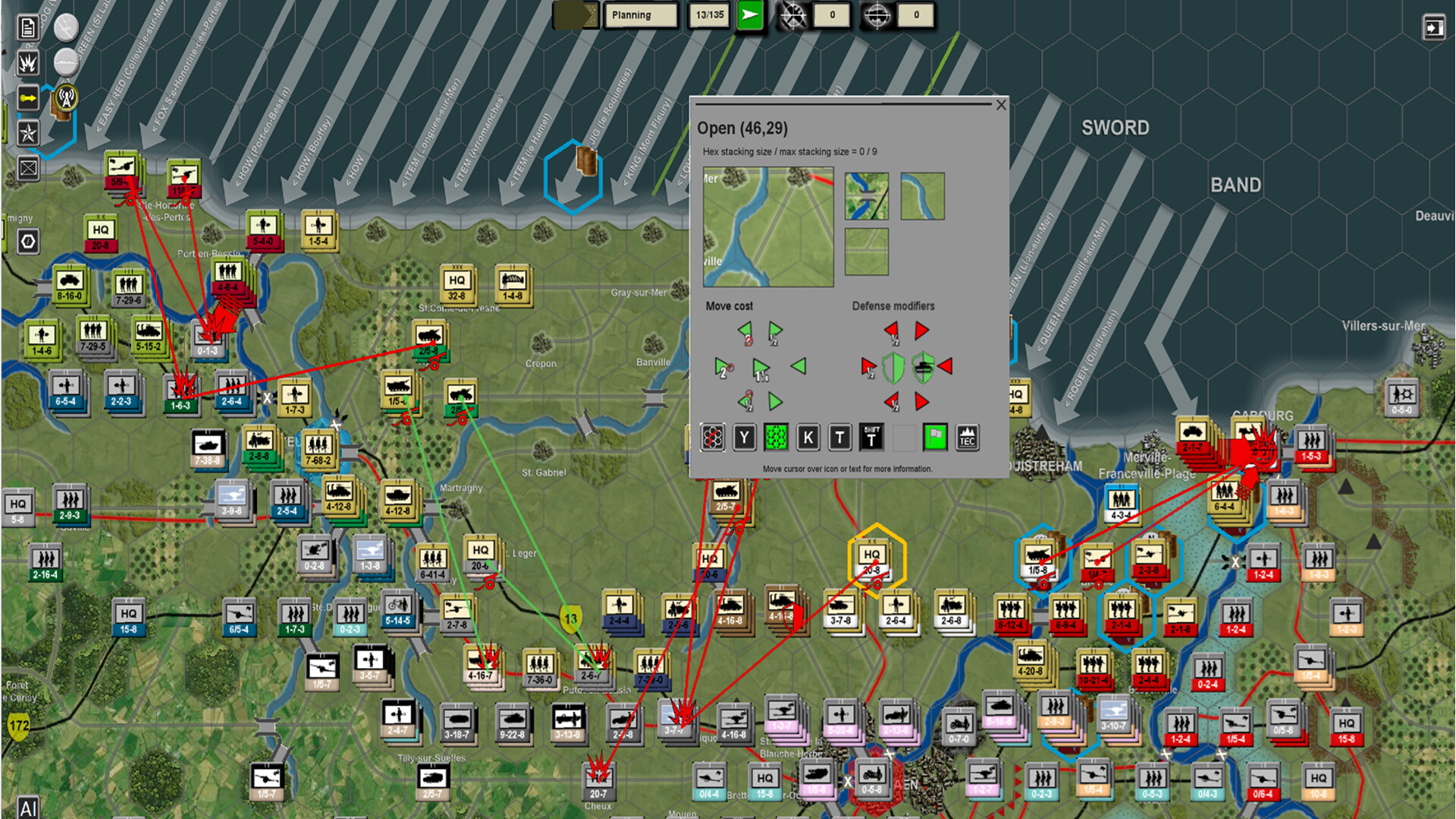
Task: Click the green flag color icon
Action: (936, 438)
